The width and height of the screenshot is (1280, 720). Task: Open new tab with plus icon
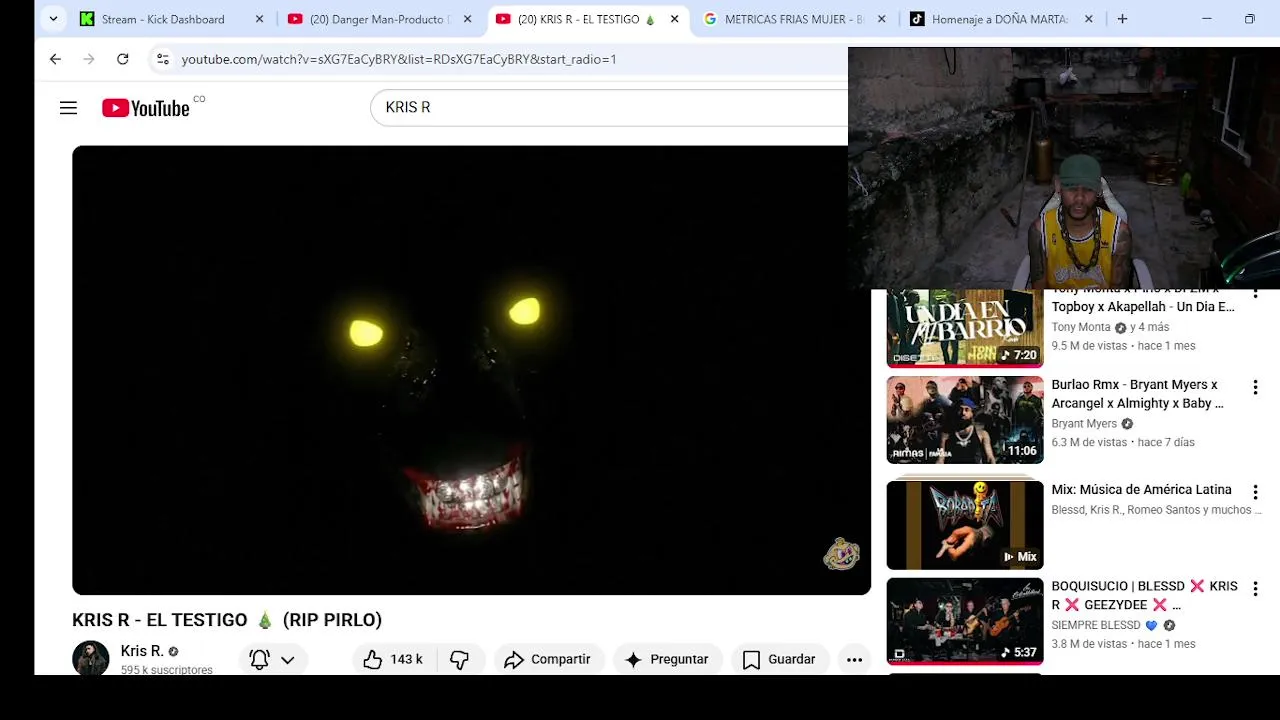(x=1122, y=19)
